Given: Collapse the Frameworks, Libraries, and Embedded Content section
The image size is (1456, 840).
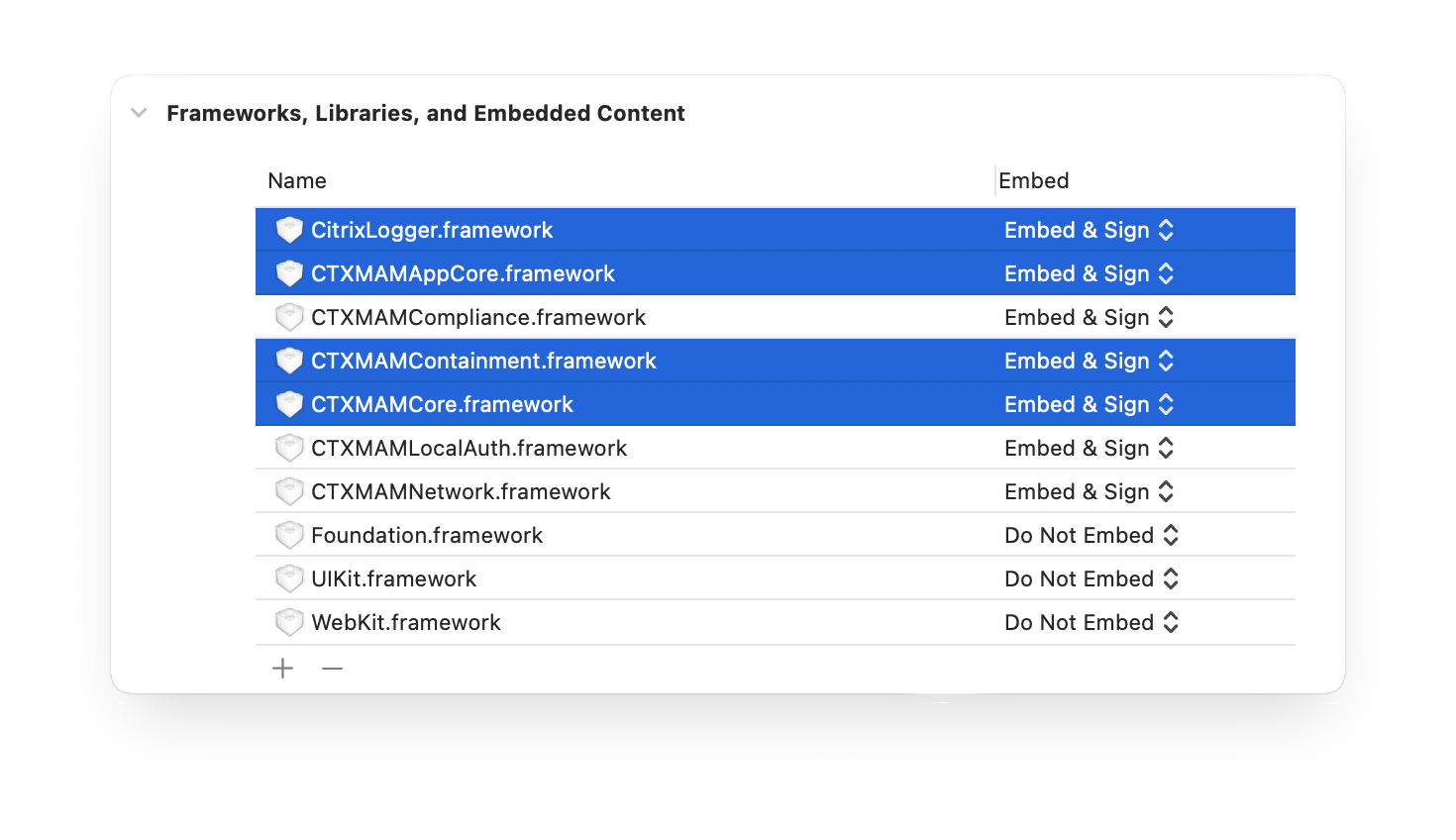Looking at the screenshot, I should [140, 113].
